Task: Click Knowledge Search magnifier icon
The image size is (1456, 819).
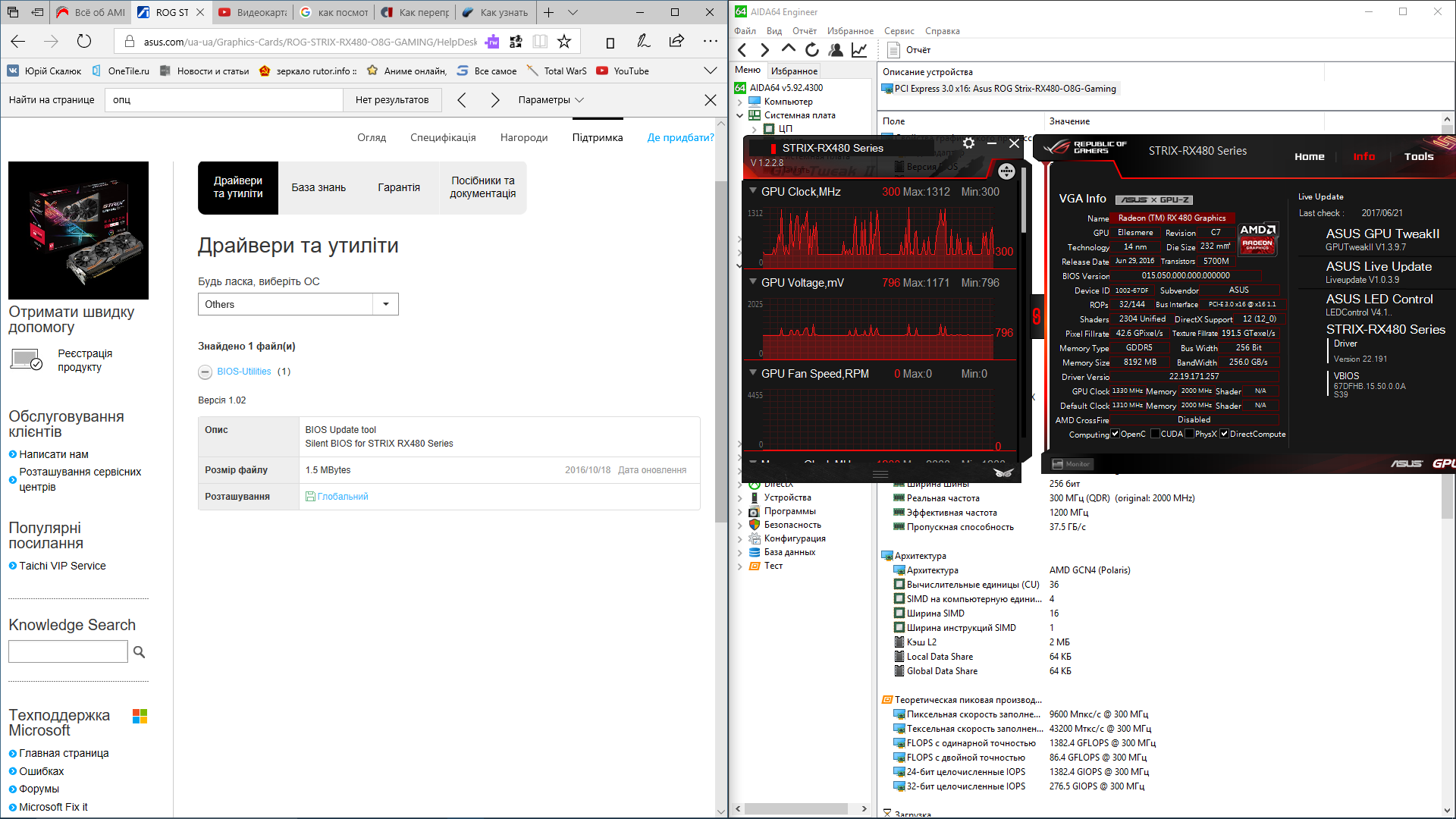Action: pos(139,651)
